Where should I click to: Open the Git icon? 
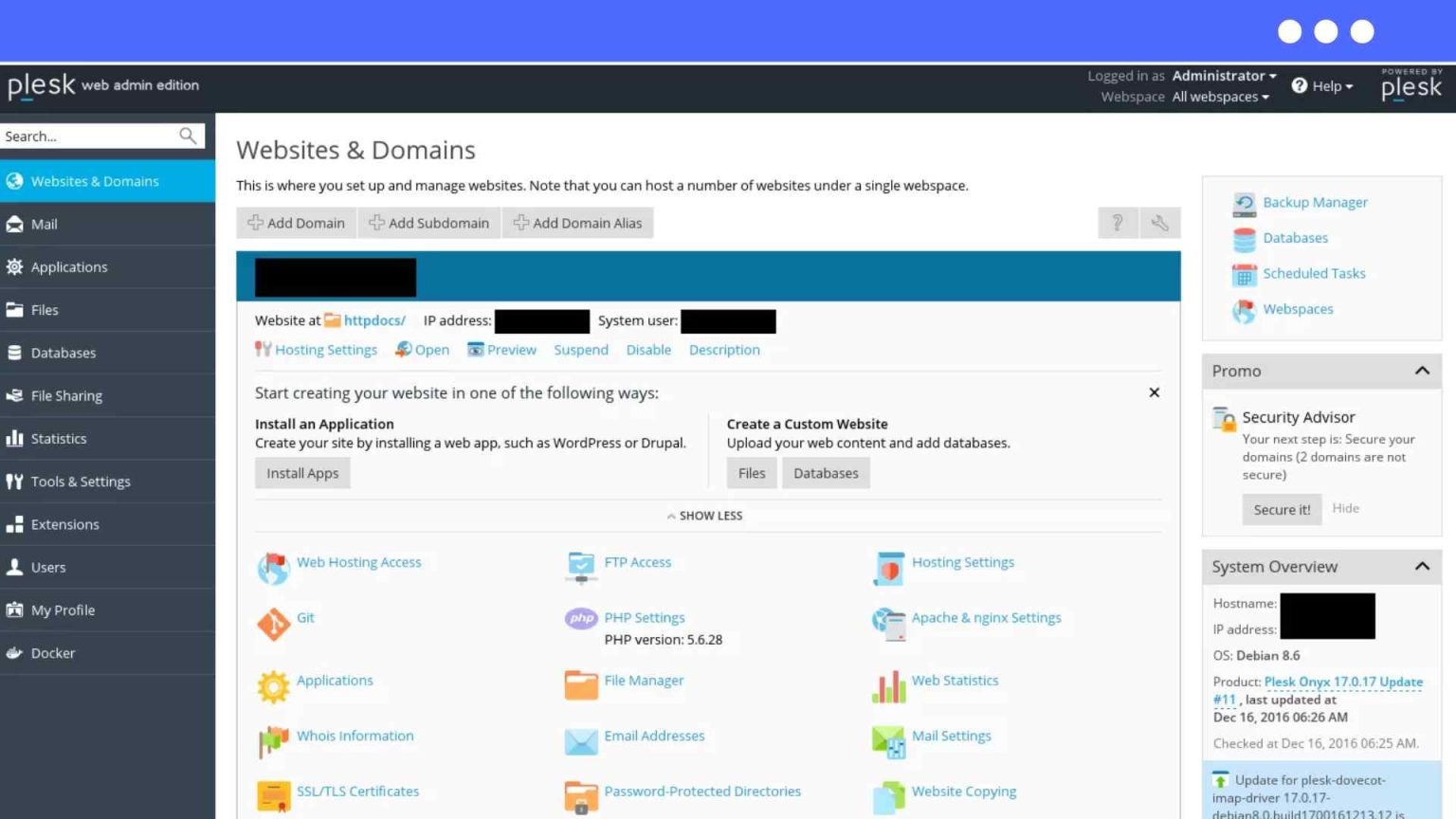(x=273, y=624)
